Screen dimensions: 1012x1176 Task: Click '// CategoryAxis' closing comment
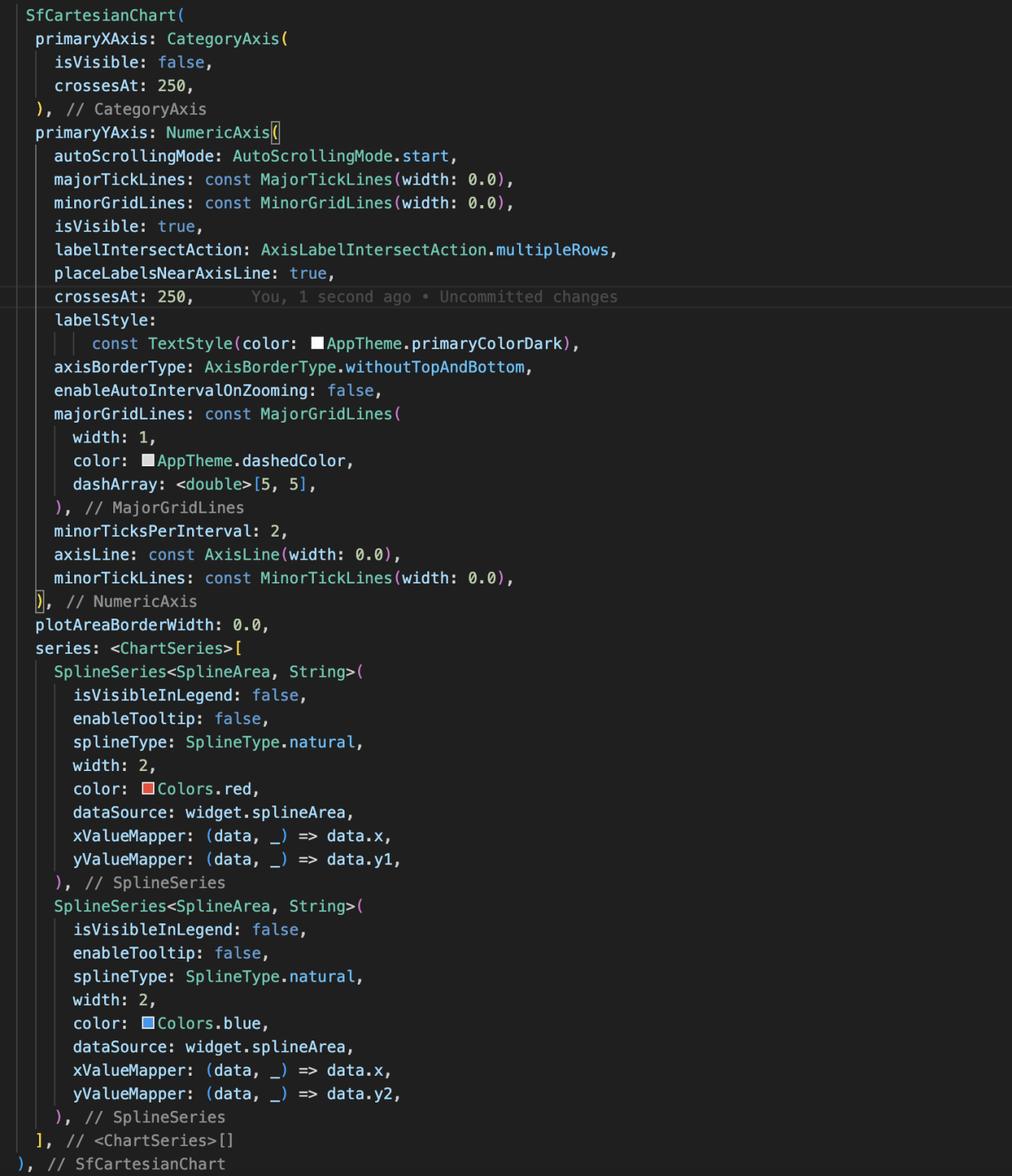pyautogui.click(x=136, y=109)
